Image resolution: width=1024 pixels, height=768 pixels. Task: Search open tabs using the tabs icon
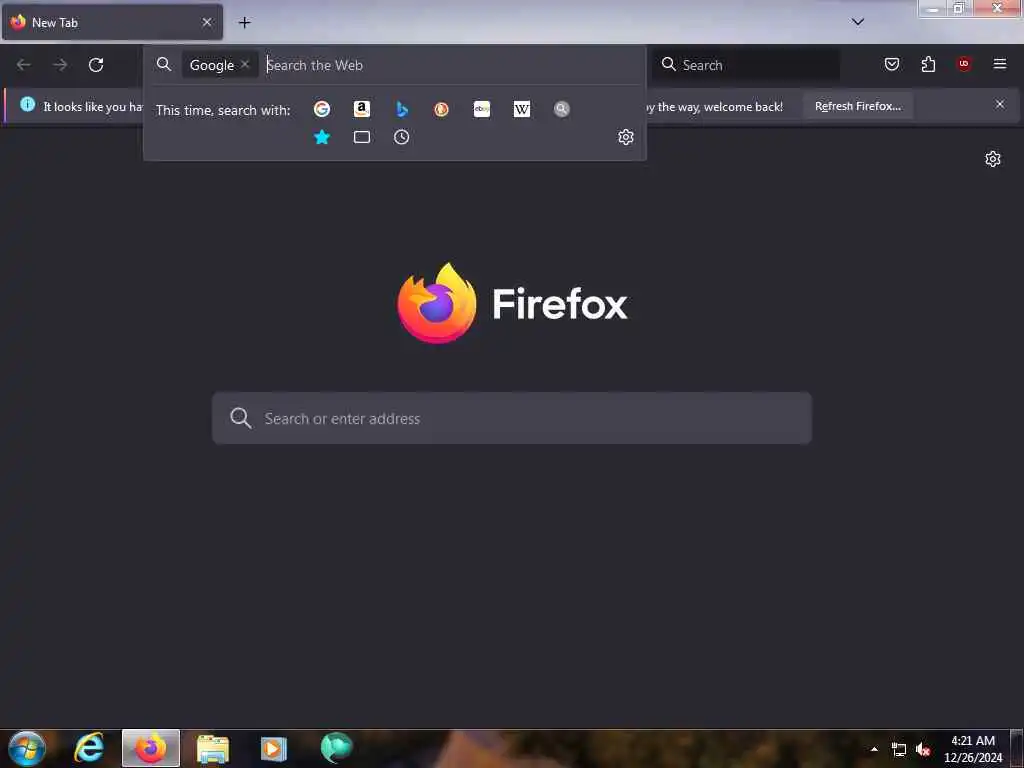click(362, 137)
